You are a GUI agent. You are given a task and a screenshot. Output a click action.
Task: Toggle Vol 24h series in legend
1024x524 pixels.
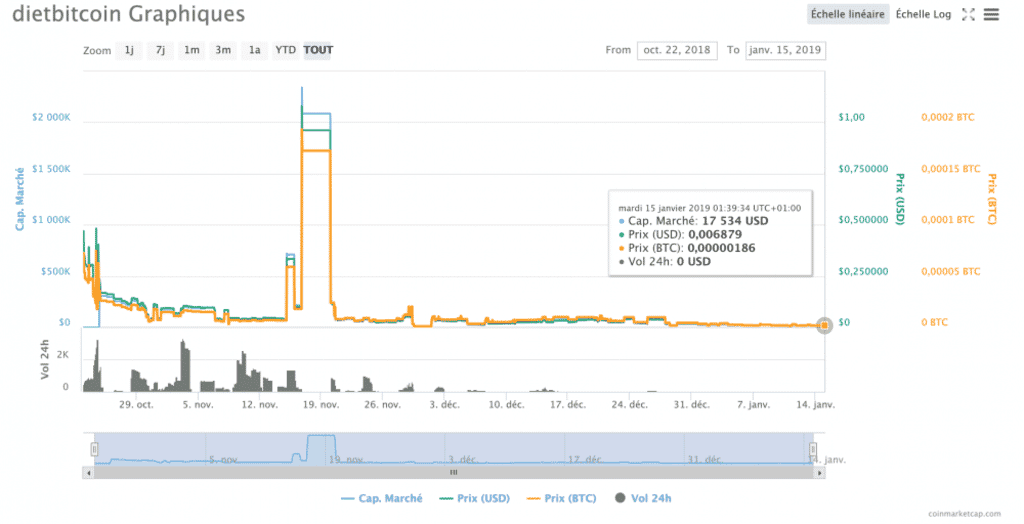coord(643,499)
